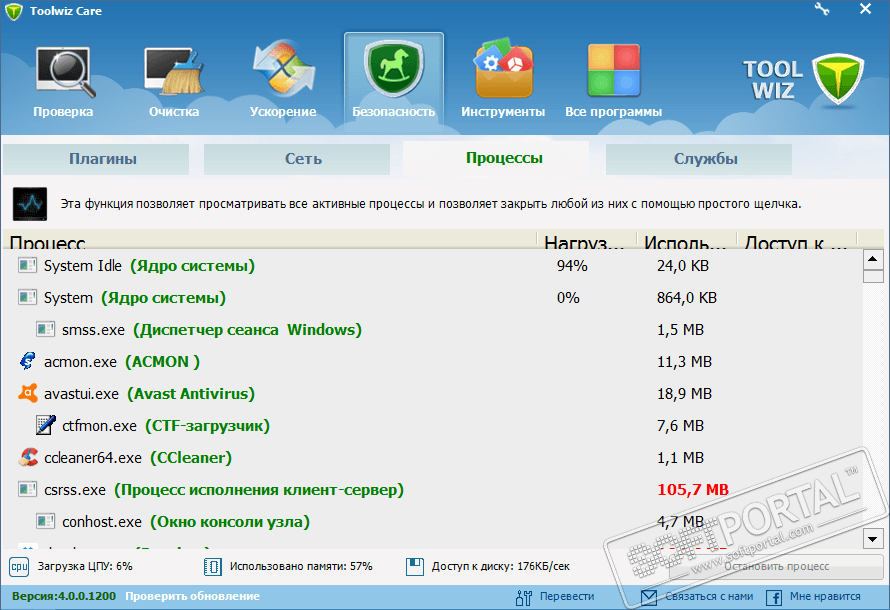
Task: Open the Ускорение arrows icon
Action: 283,68
